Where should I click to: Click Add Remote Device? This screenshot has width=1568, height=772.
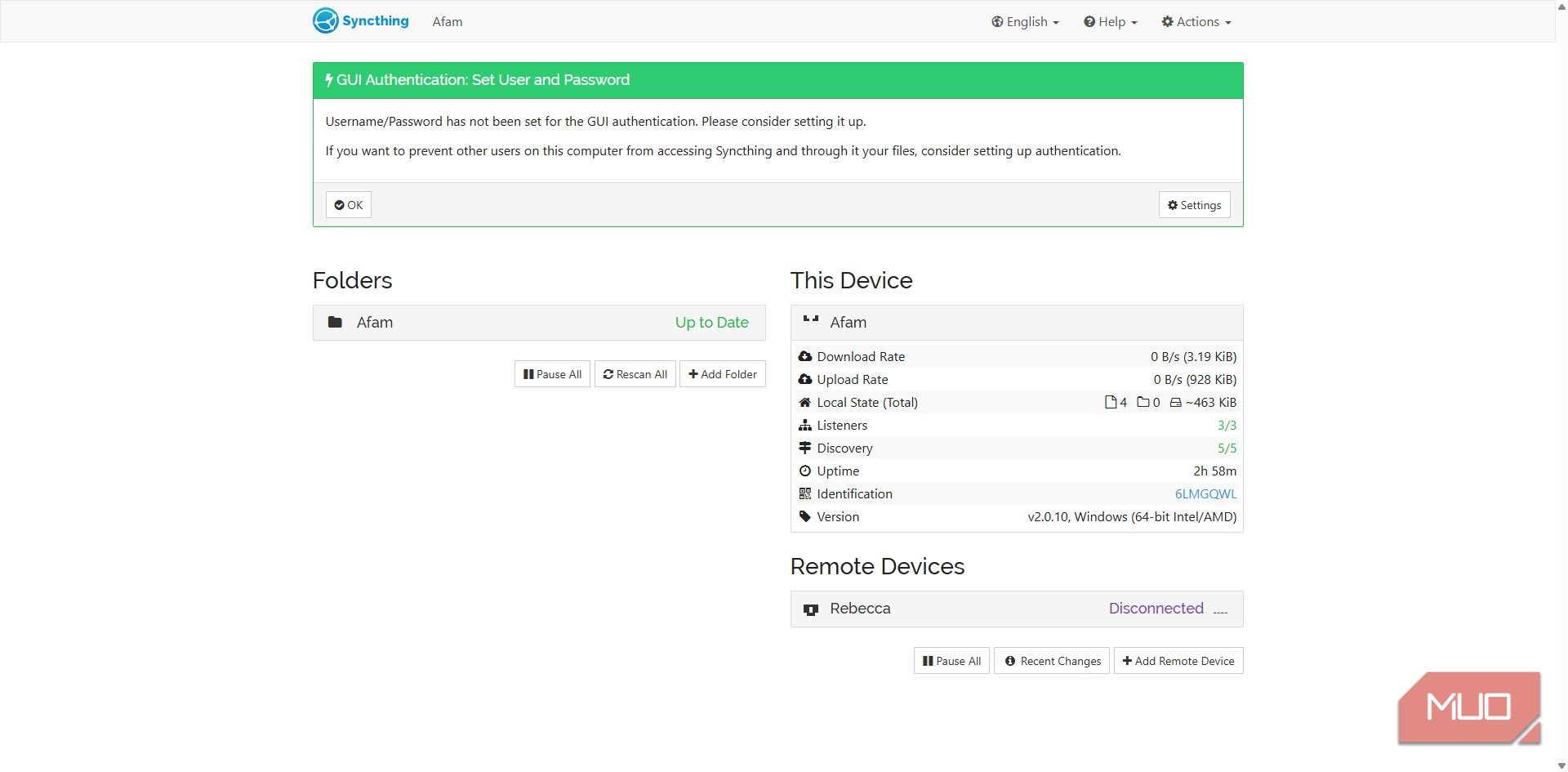(x=1178, y=661)
